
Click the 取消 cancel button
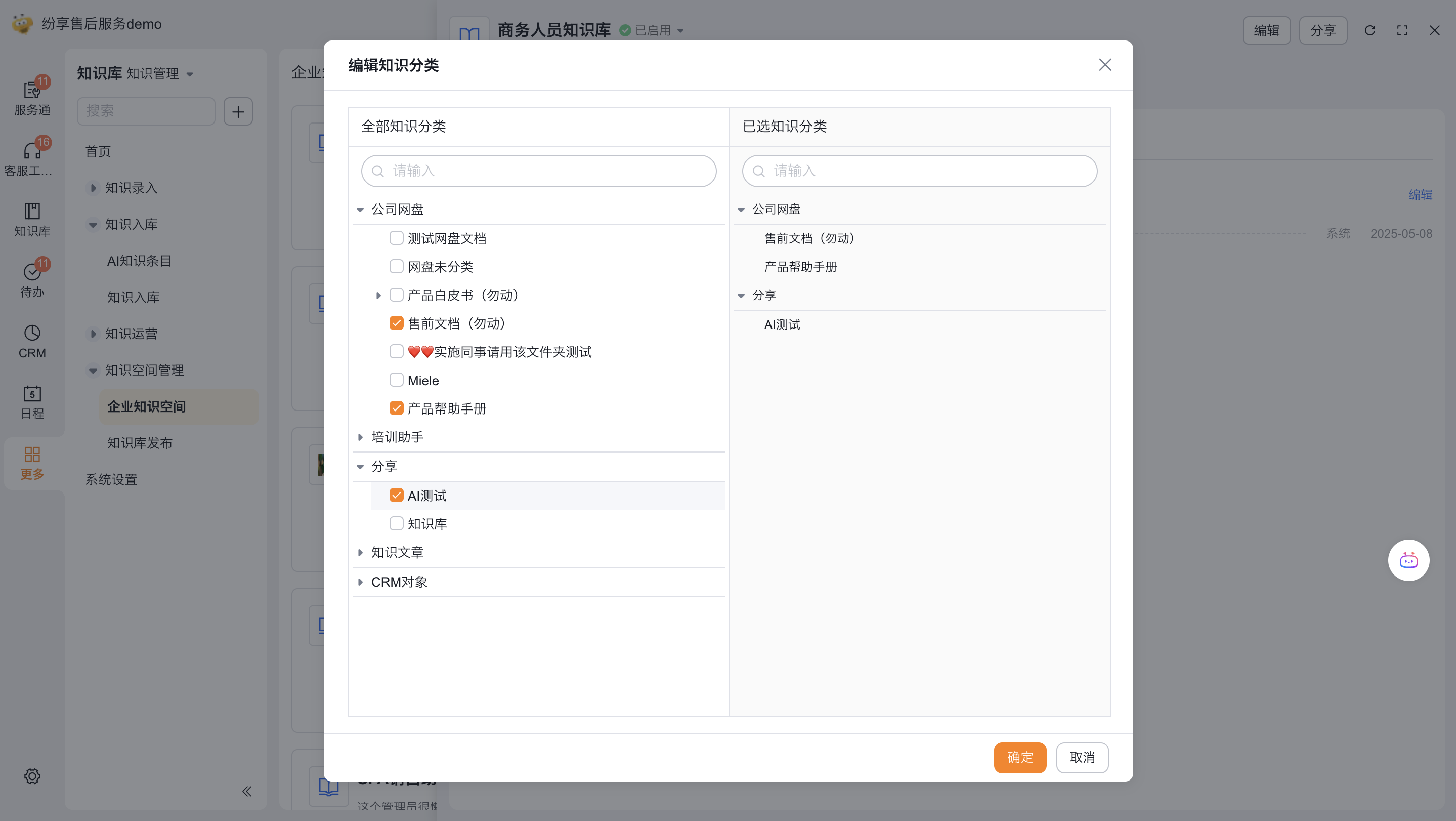(1082, 757)
